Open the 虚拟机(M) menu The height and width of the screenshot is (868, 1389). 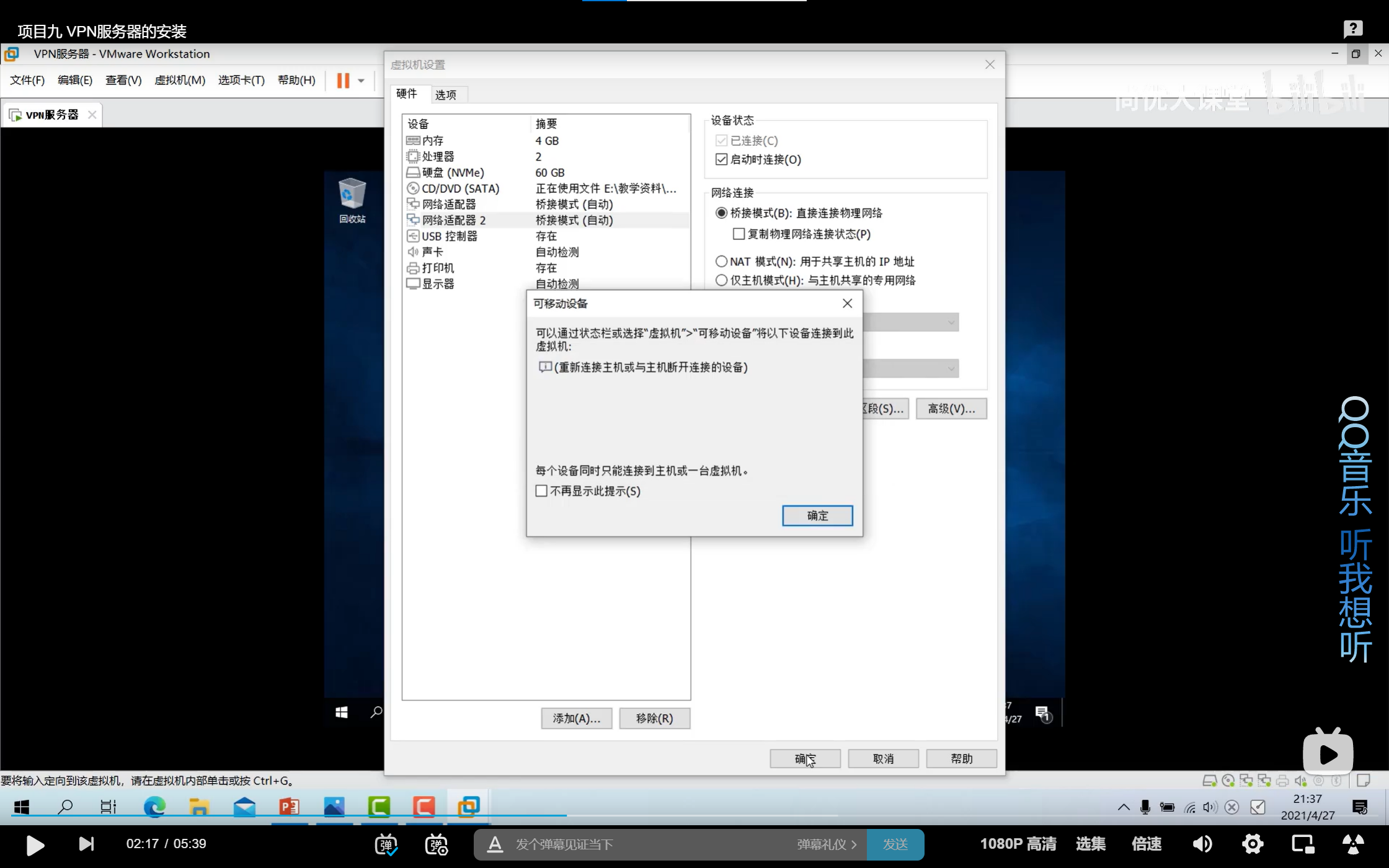pyautogui.click(x=179, y=80)
